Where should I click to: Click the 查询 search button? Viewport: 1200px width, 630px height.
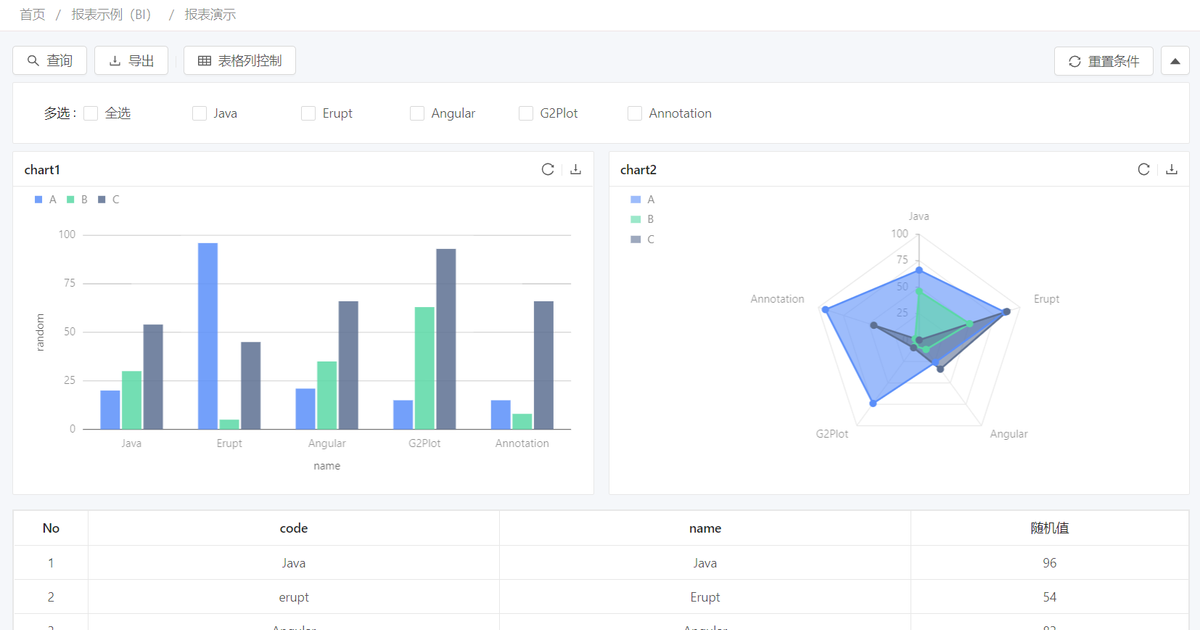[x=50, y=61]
